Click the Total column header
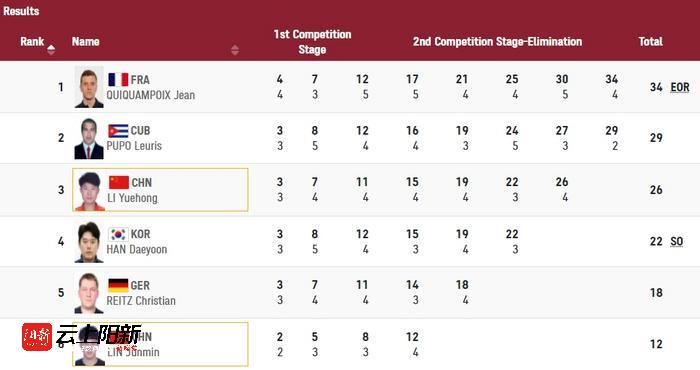Image resolution: width=700 pixels, height=370 pixels. tap(650, 42)
